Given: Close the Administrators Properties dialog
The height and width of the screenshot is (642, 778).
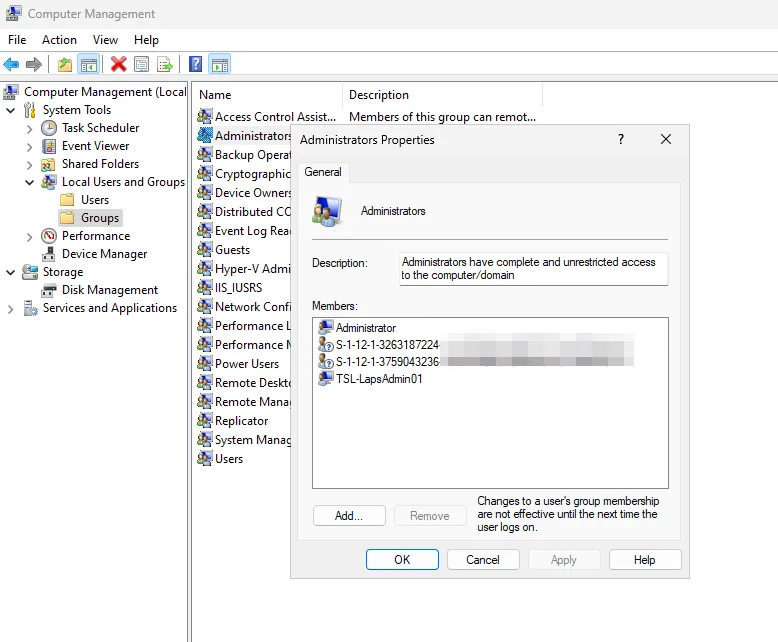Looking at the screenshot, I should click(x=666, y=139).
